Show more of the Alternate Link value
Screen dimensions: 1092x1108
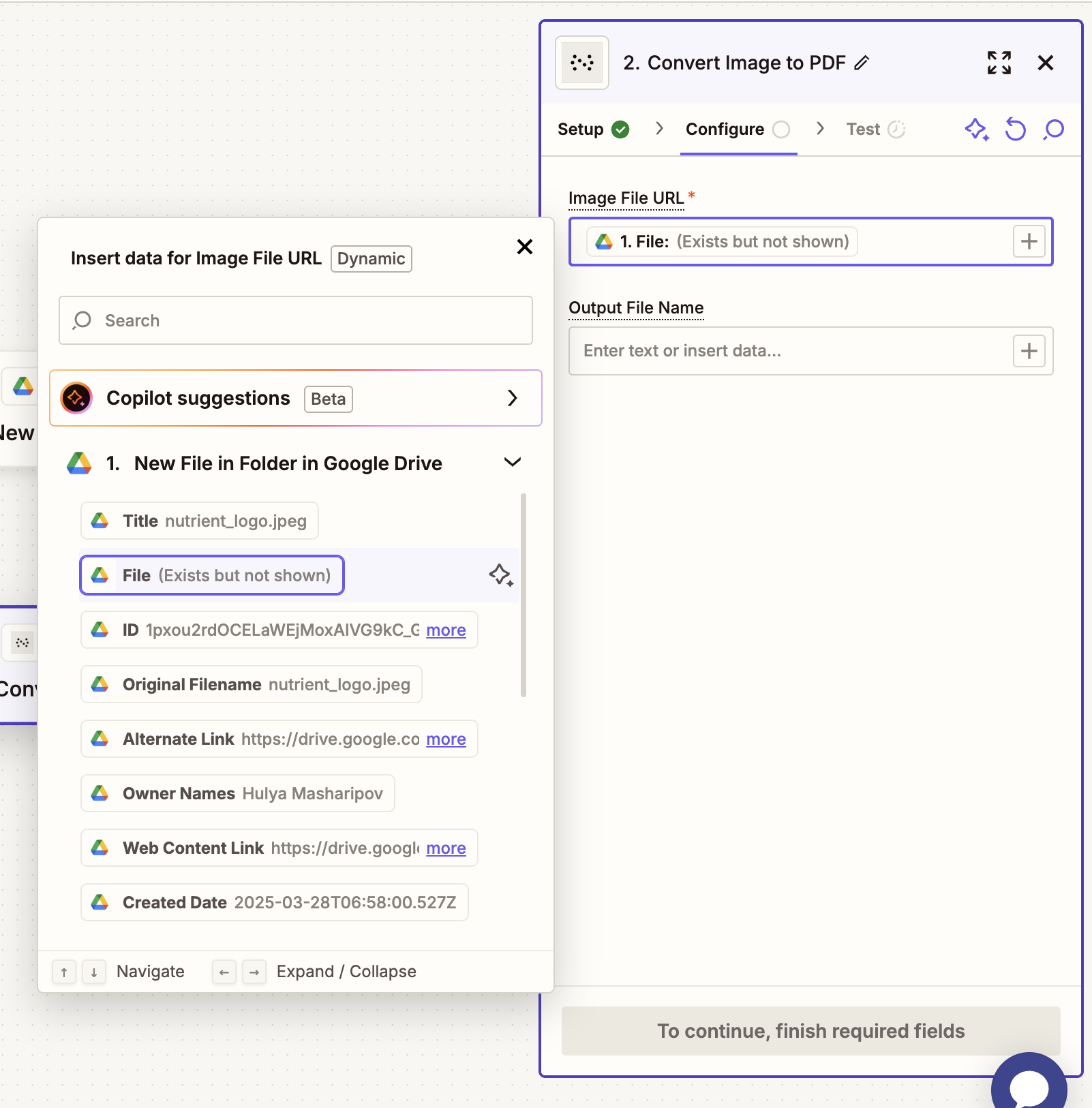[x=446, y=739]
